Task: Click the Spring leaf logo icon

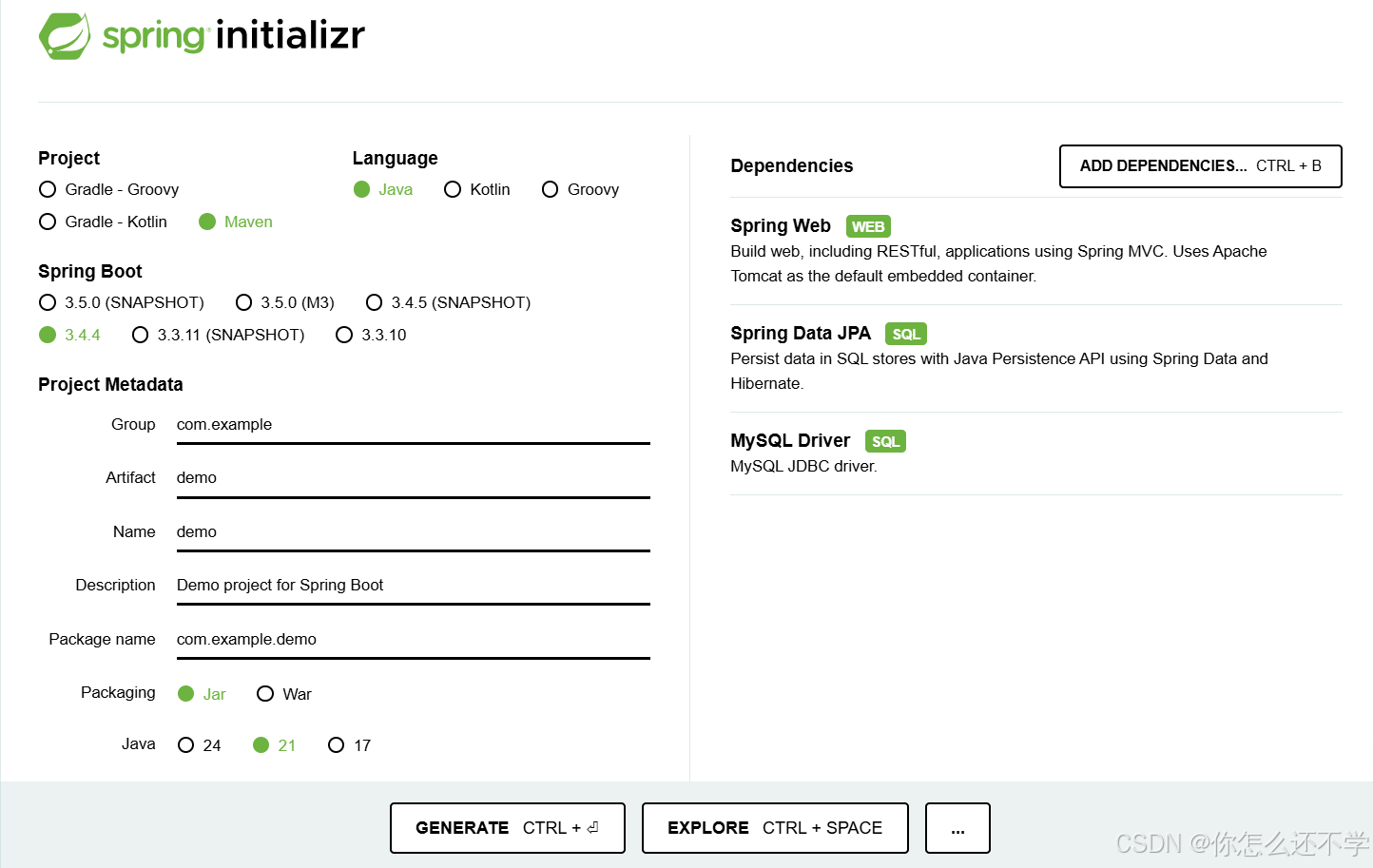Action: (65, 36)
